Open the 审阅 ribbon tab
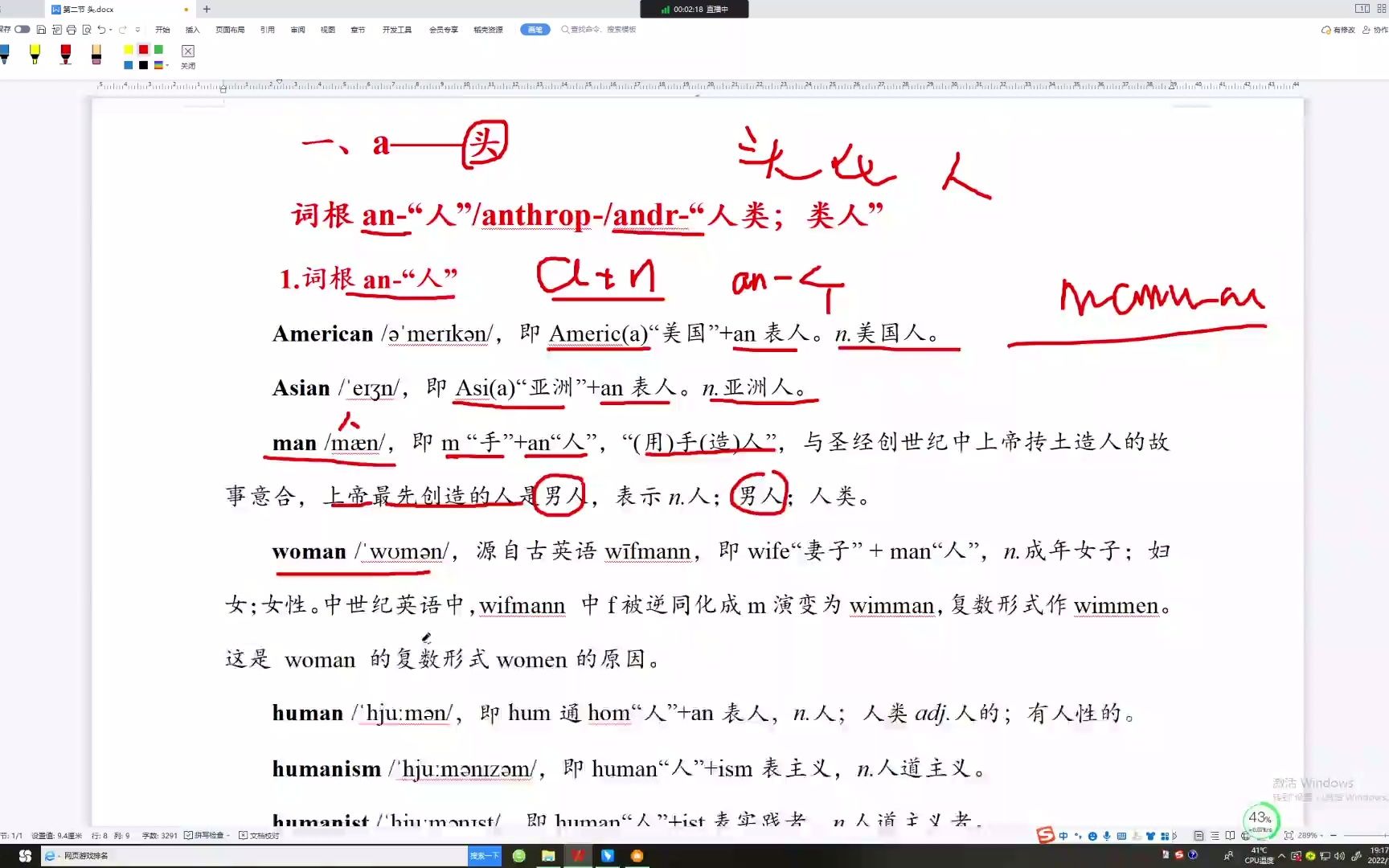Image resolution: width=1389 pixels, height=868 pixels. (x=297, y=30)
